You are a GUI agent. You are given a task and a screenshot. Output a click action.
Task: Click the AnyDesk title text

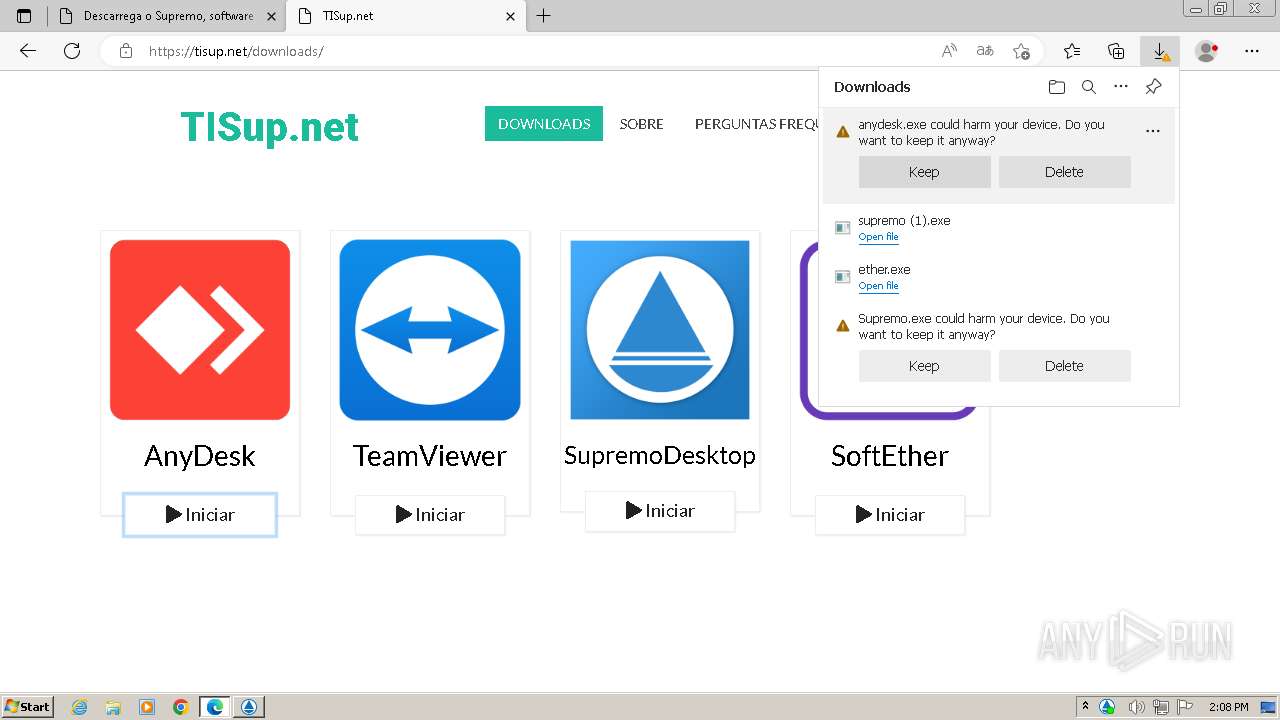[x=200, y=456]
